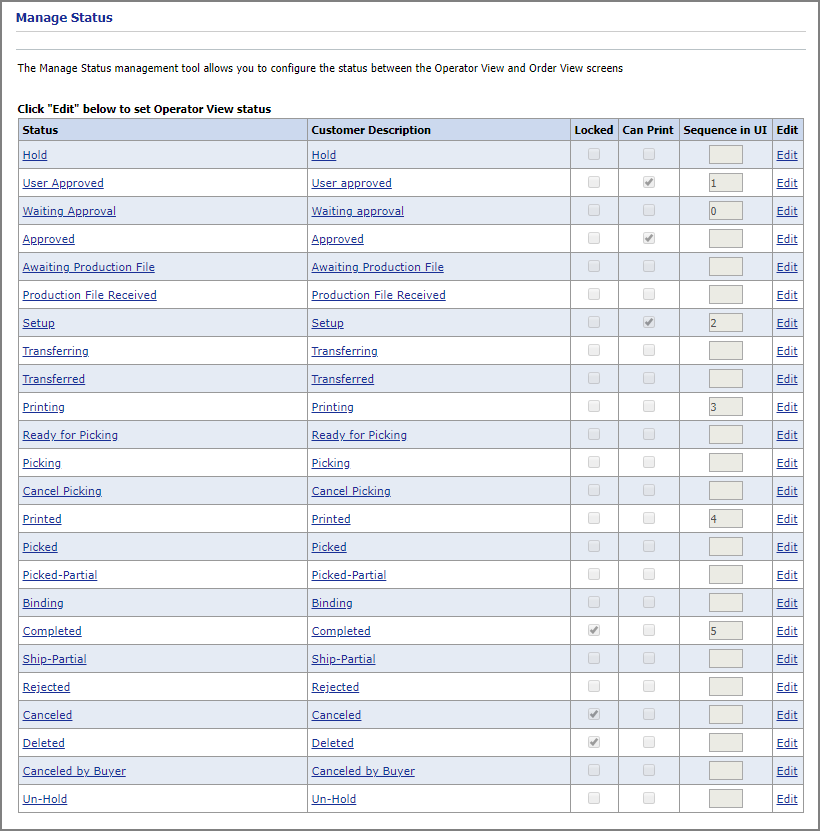The image size is (820, 831).
Task: Check the Locked box for Hold status
Action: (594, 154)
